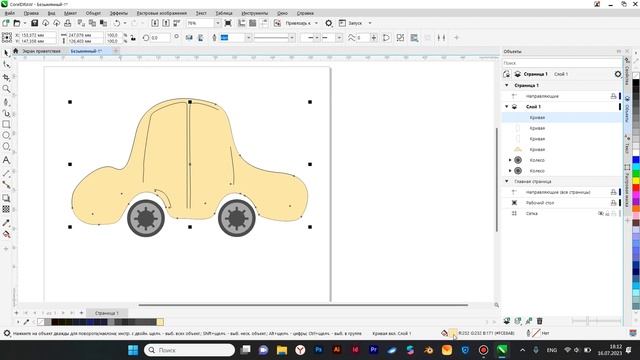Viewport: 640px width, 360px height.
Task: Click the Undo button
Action: 117,23
